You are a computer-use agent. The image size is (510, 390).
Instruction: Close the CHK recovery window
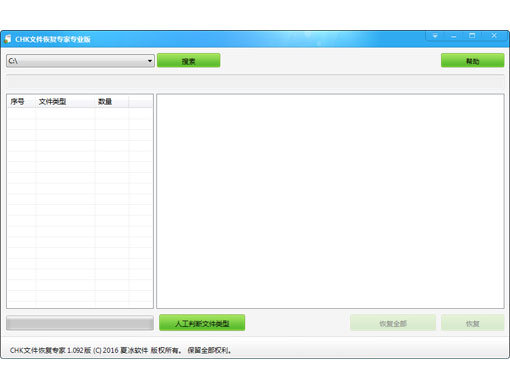point(494,36)
